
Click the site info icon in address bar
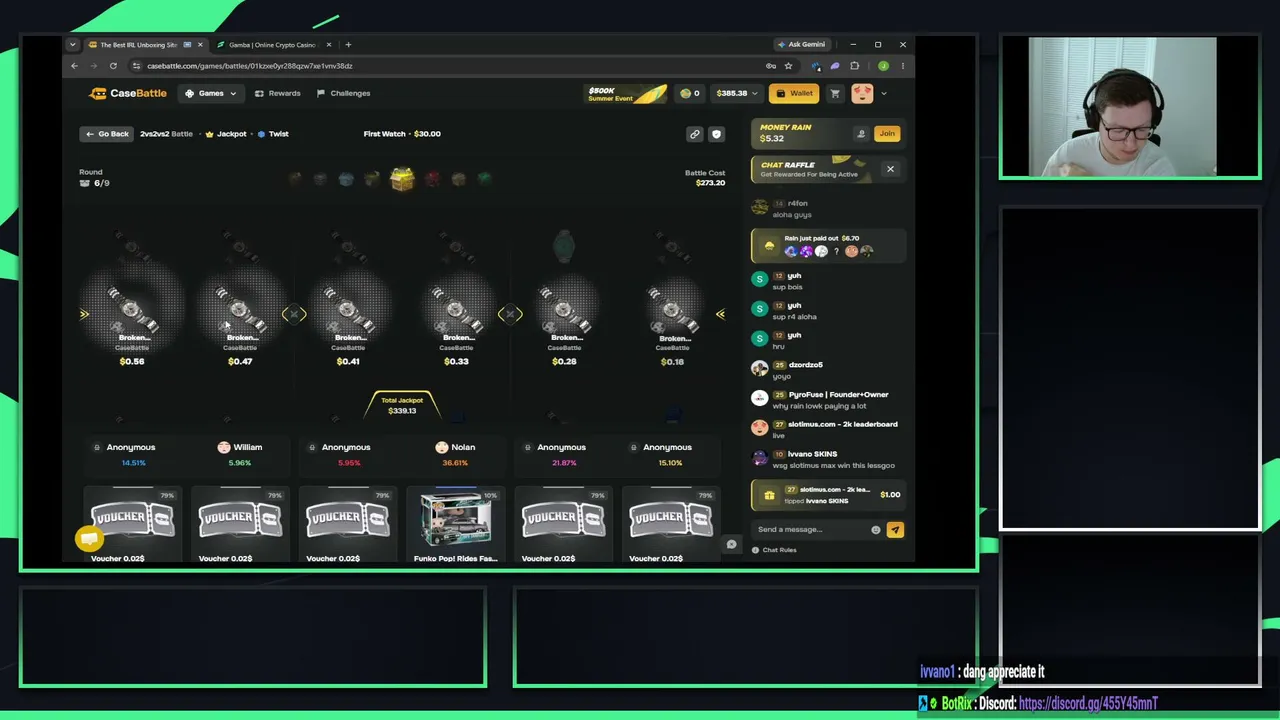coord(137,66)
